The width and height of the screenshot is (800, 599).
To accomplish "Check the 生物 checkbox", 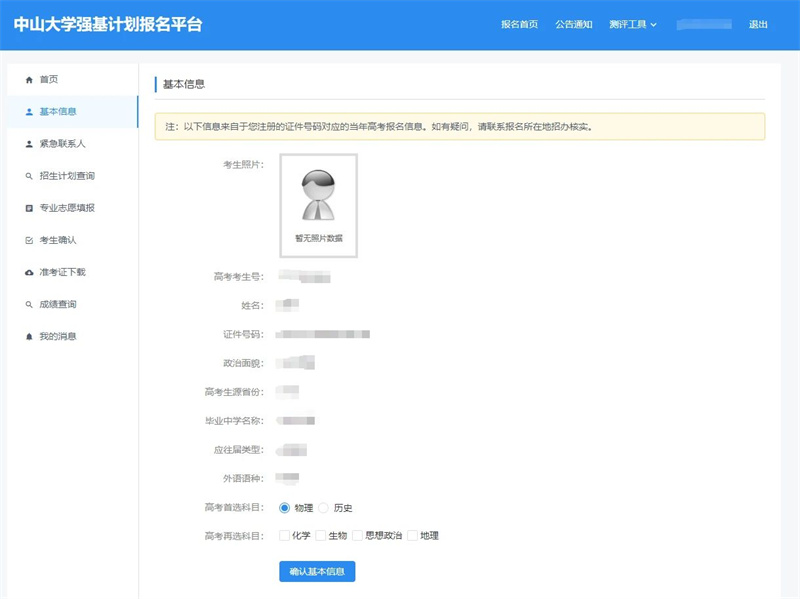I will [x=321, y=535].
